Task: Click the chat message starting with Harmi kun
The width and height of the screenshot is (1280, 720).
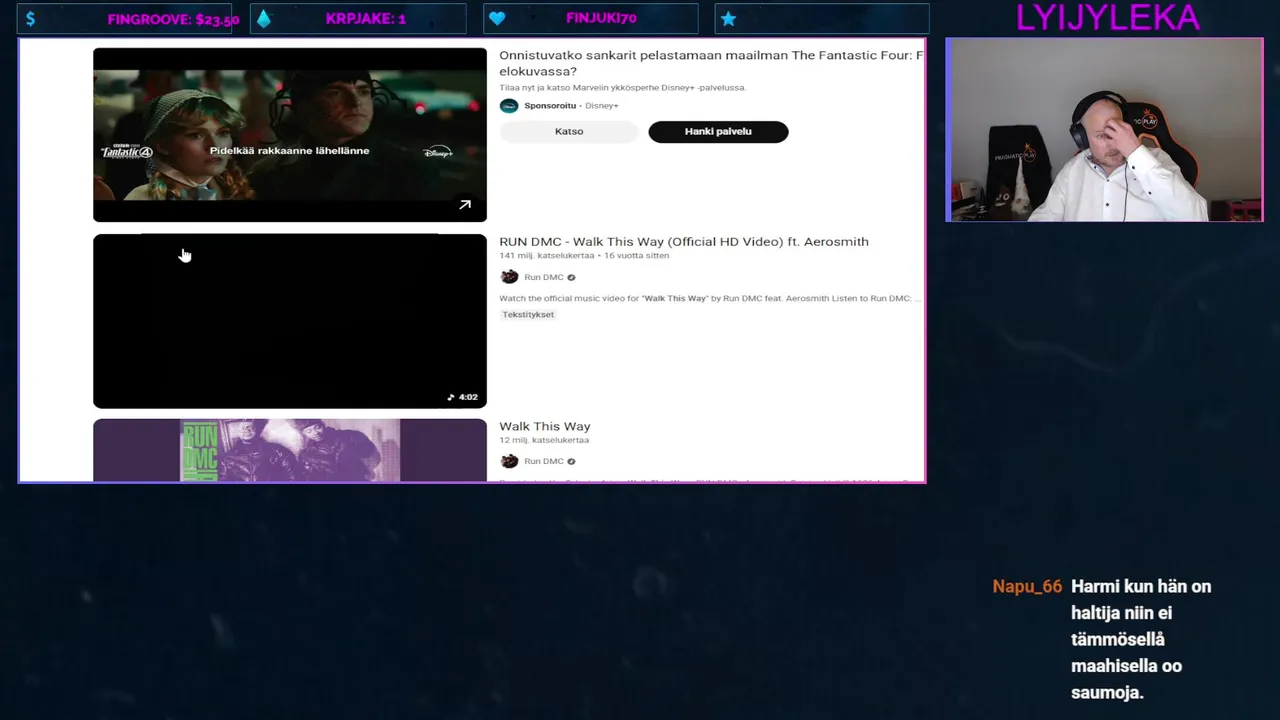Action: (x=1141, y=639)
